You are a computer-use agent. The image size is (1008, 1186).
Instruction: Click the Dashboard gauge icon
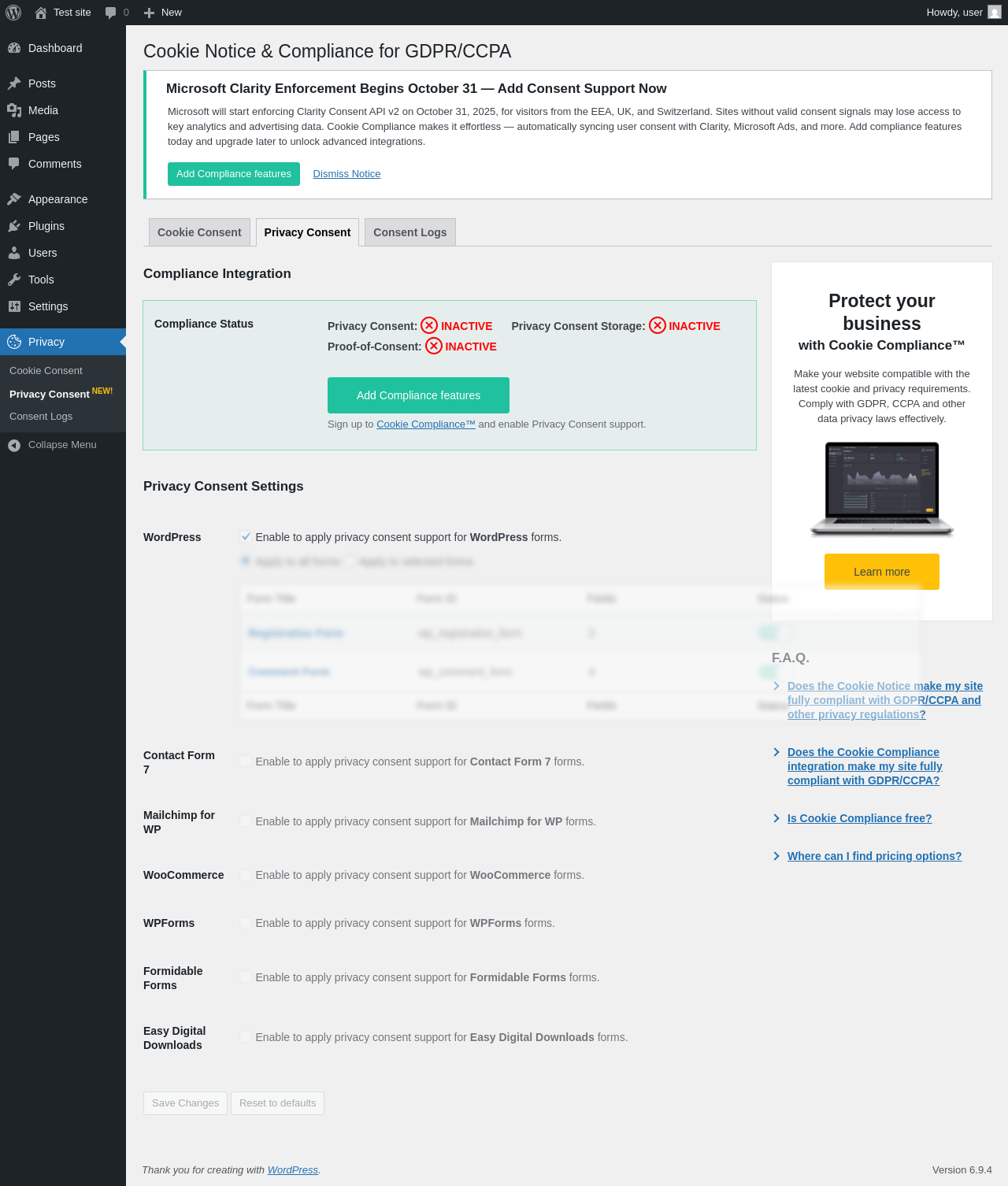pyautogui.click(x=14, y=48)
